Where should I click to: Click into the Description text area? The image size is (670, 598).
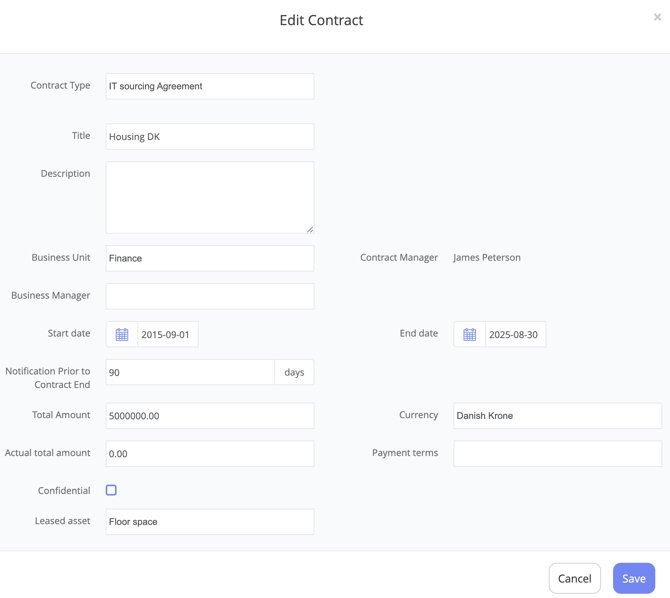point(210,197)
